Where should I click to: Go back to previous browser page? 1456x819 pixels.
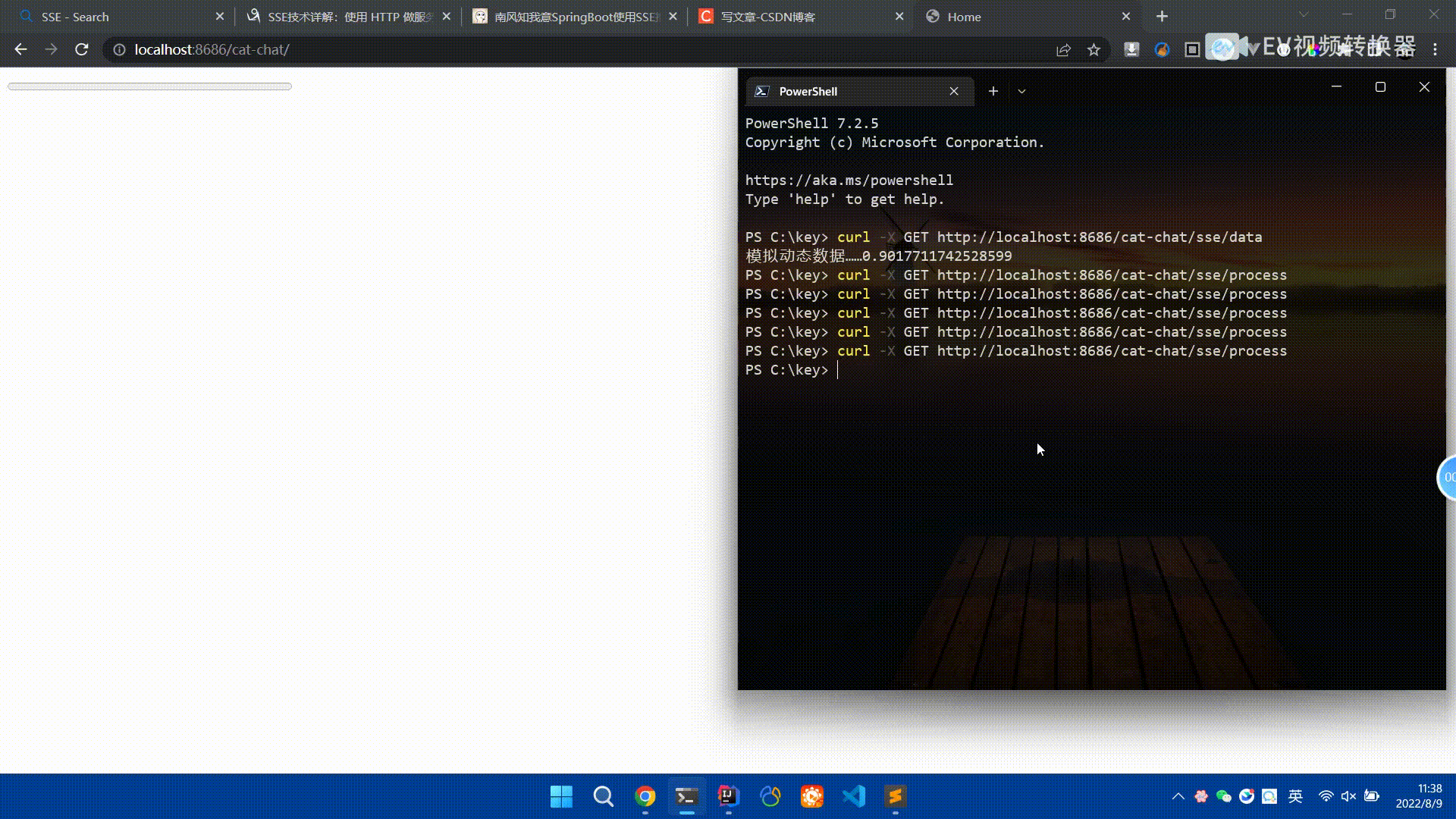(x=20, y=49)
